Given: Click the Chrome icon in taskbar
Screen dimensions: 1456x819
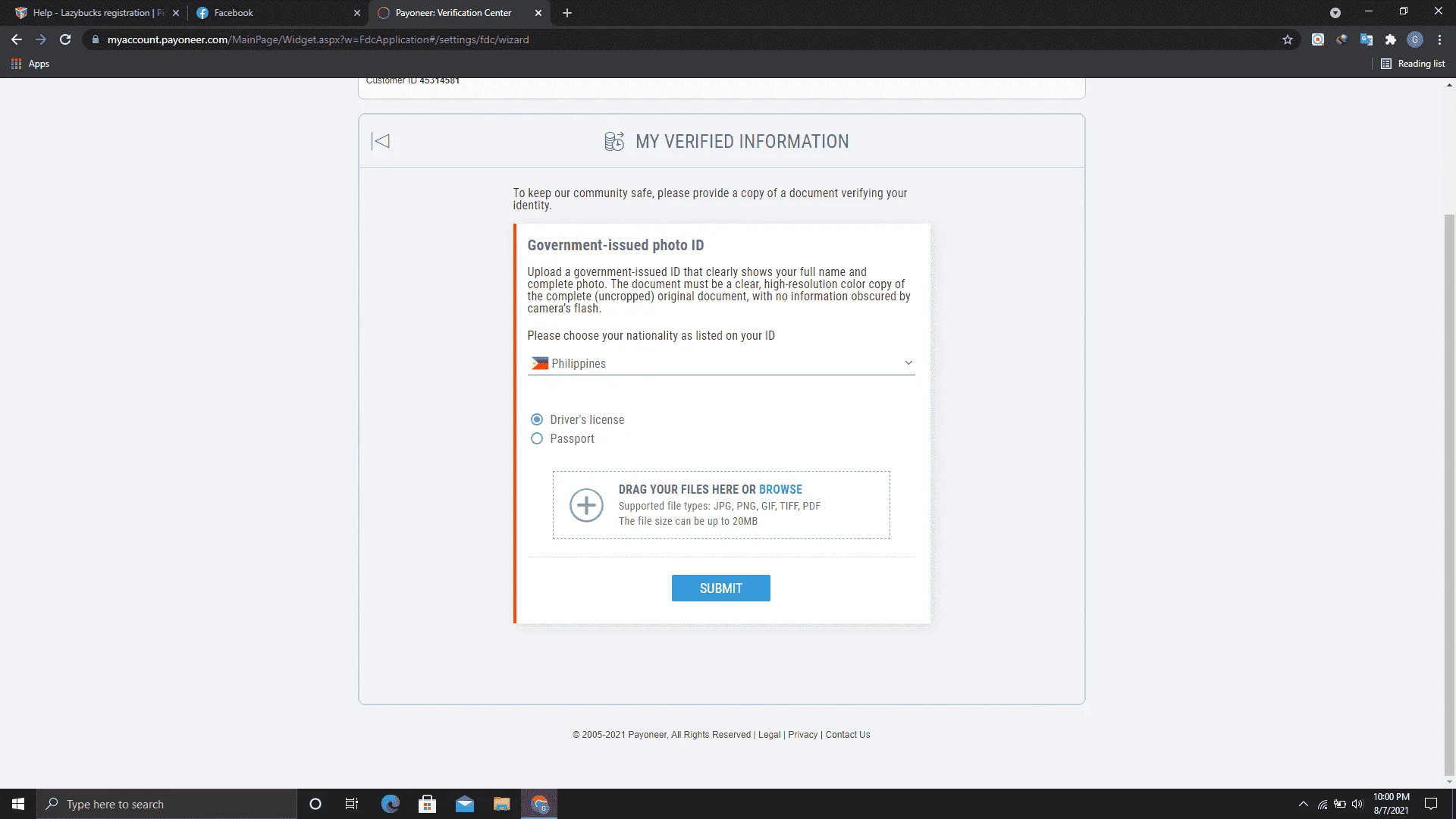Looking at the screenshot, I should pyautogui.click(x=539, y=804).
